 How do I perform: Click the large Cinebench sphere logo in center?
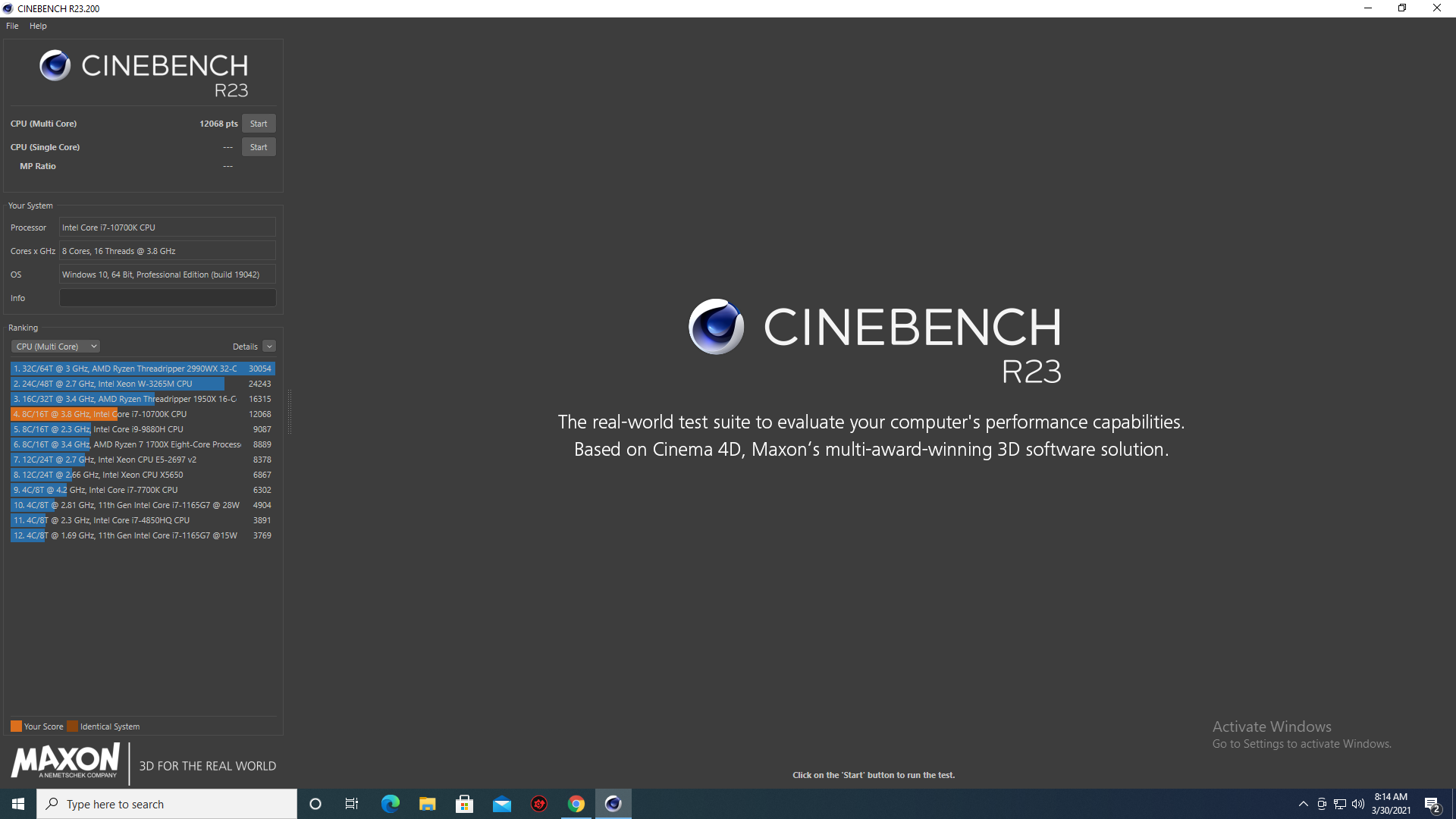coord(716,327)
